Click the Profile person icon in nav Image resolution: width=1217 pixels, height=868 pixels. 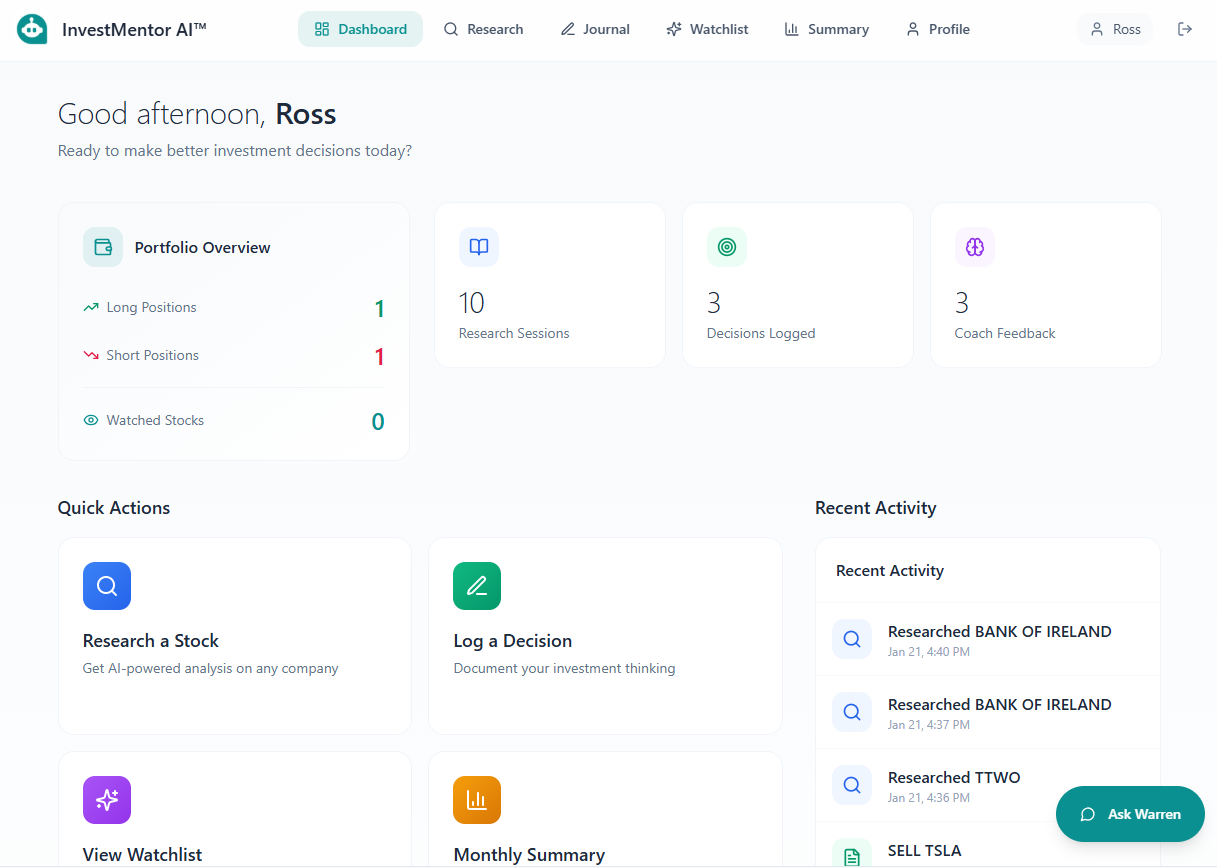tap(913, 29)
